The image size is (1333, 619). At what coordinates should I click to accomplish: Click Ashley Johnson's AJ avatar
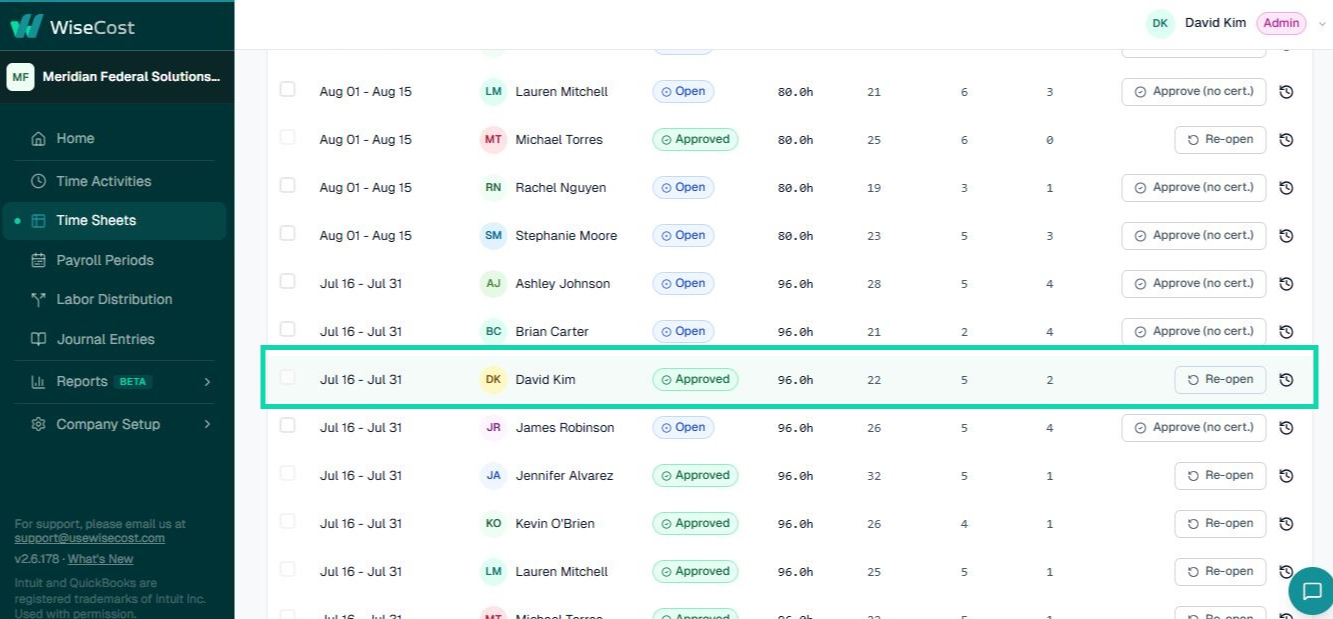[x=493, y=284]
